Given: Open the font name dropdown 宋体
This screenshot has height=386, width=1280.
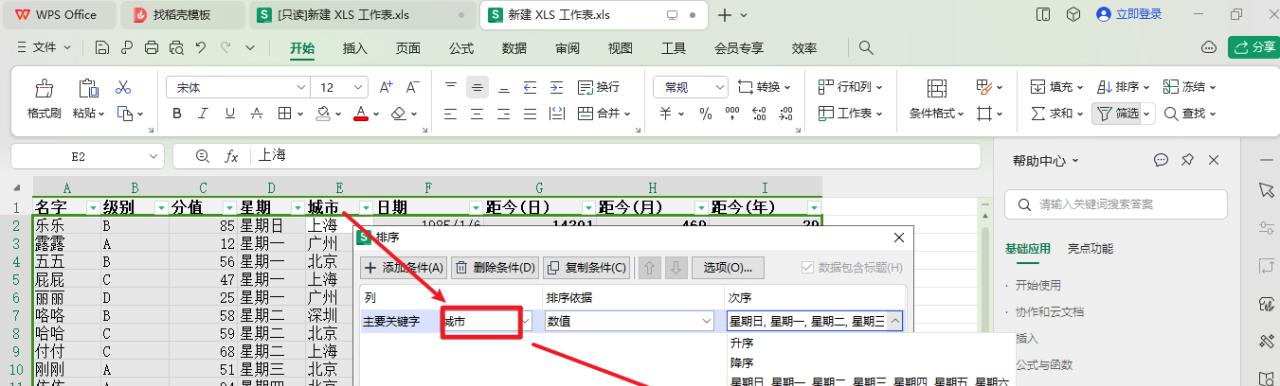Looking at the screenshot, I should (300, 88).
